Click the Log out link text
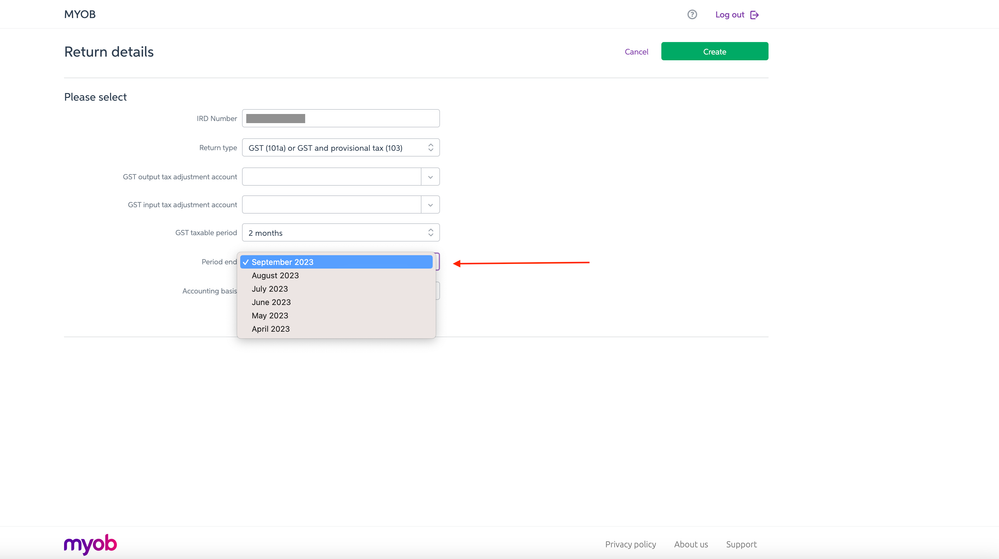Image resolution: width=999 pixels, height=559 pixels. [x=729, y=15]
